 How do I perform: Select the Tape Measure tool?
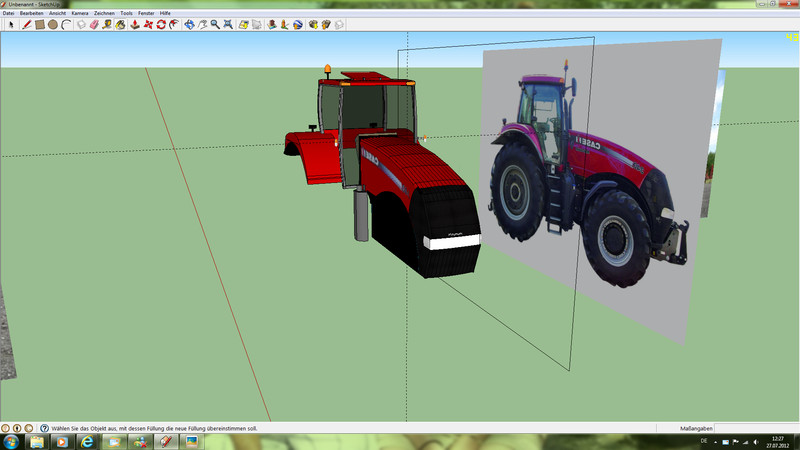[x=107, y=24]
